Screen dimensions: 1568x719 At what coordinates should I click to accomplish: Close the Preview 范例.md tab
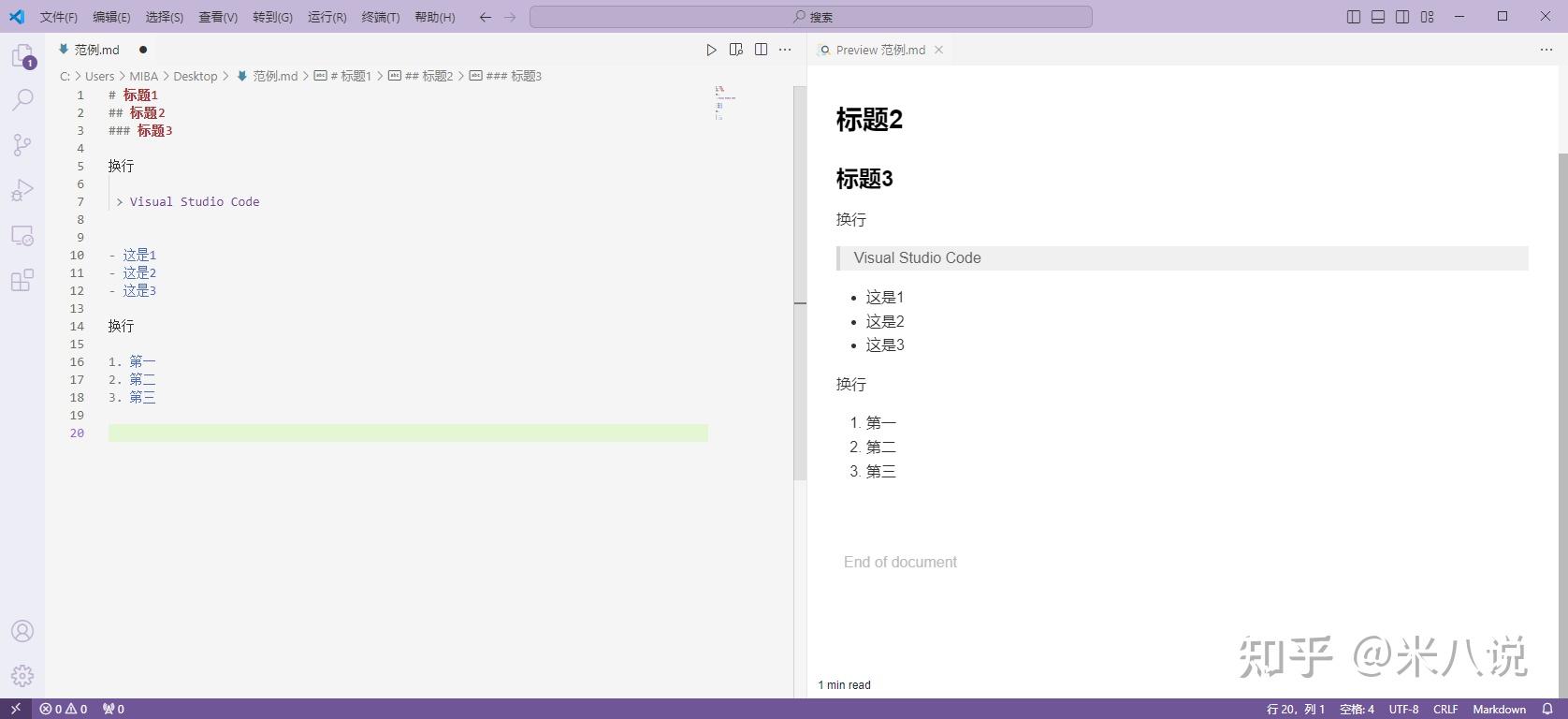click(x=938, y=50)
